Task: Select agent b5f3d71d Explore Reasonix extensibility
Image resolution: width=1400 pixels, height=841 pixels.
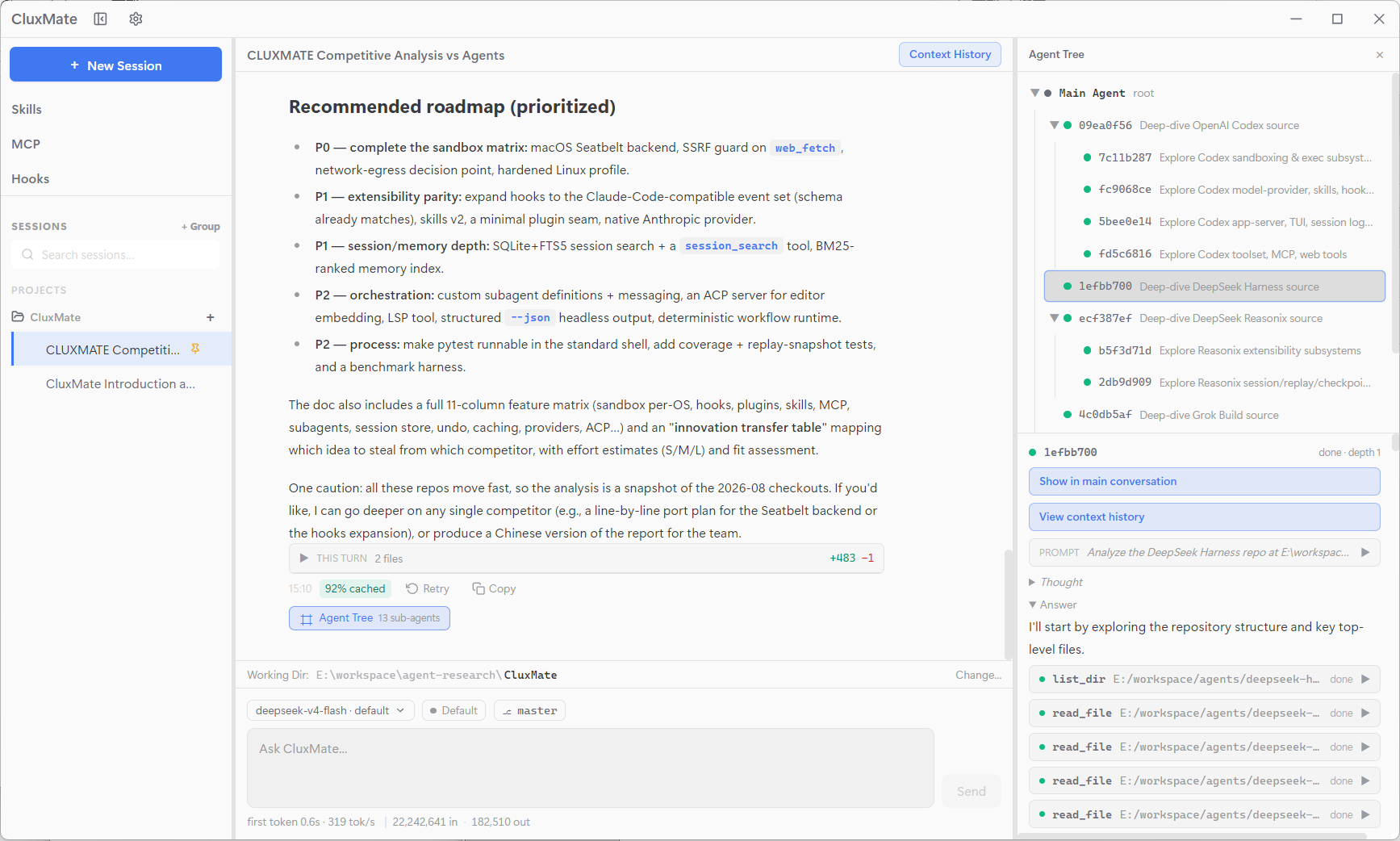Action: pyautogui.click(x=1227, y=350)
